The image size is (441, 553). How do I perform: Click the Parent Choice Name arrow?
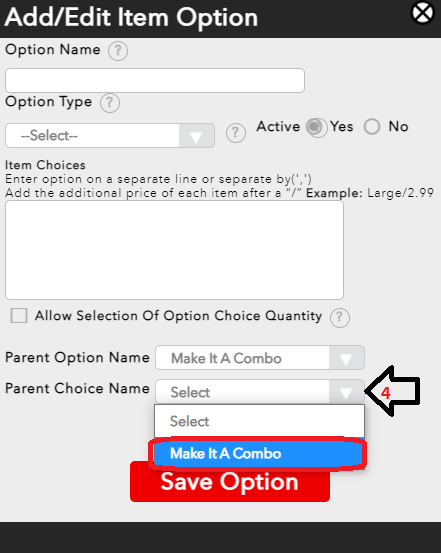(x=346, y=392)
